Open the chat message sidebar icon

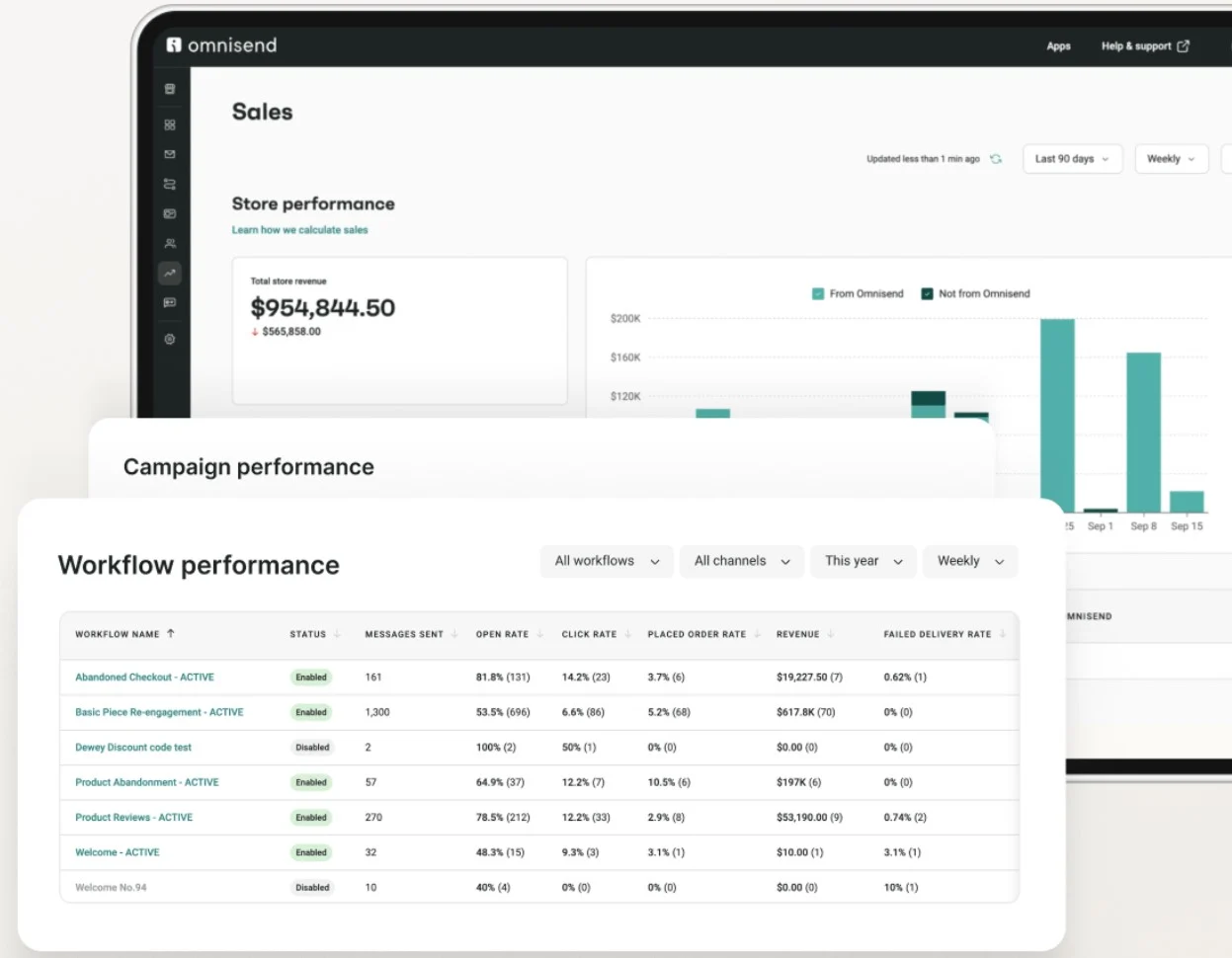170,302
